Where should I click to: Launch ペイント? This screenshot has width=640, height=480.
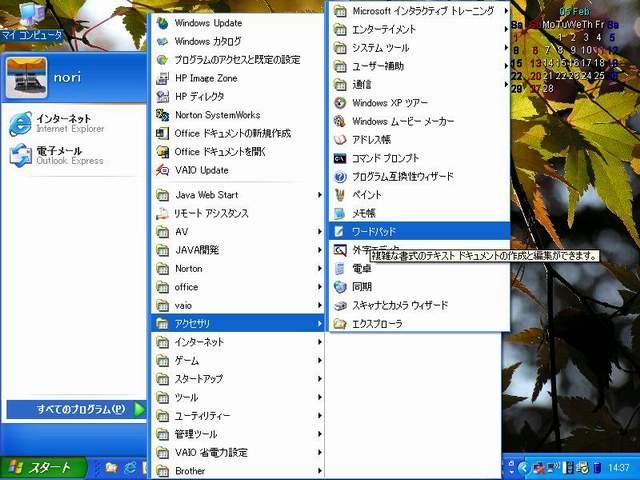(x=420, y=195)
